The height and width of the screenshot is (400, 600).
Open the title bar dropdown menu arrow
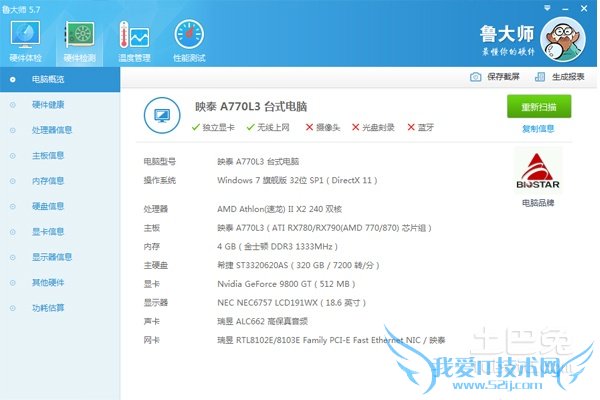click(x=547, y=8)
